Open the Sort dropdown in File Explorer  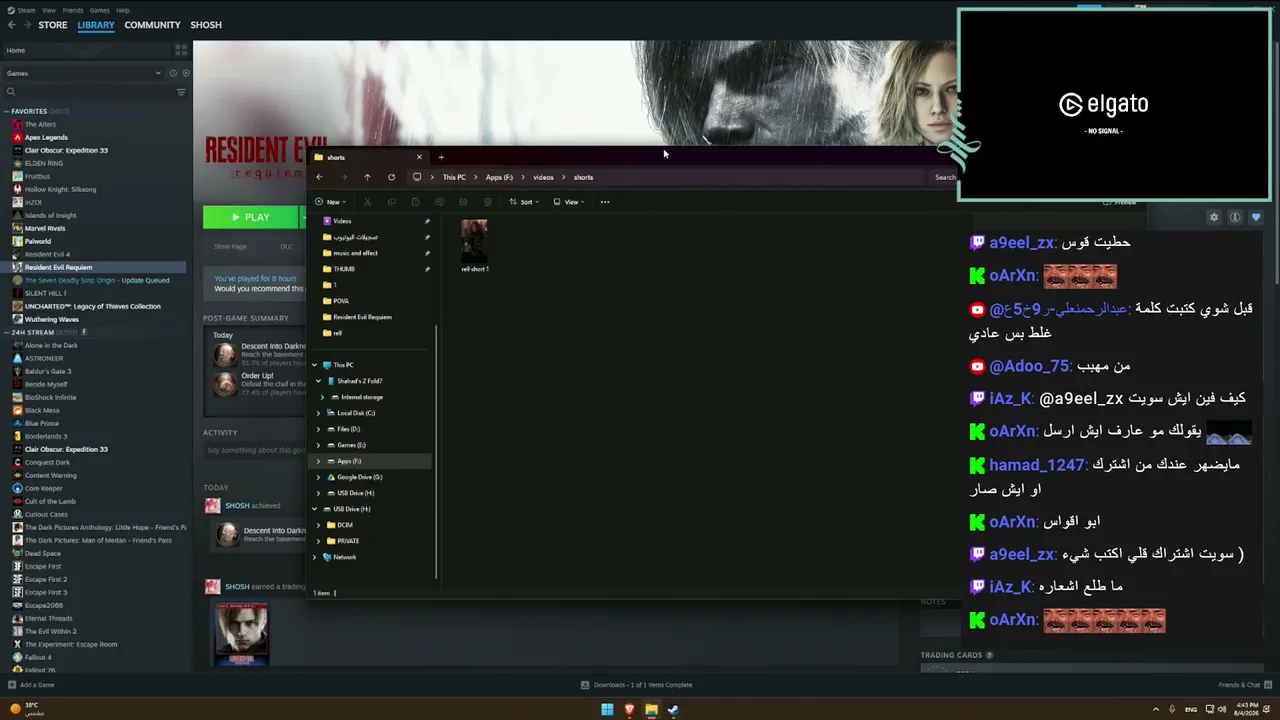[x=524, y=202]
